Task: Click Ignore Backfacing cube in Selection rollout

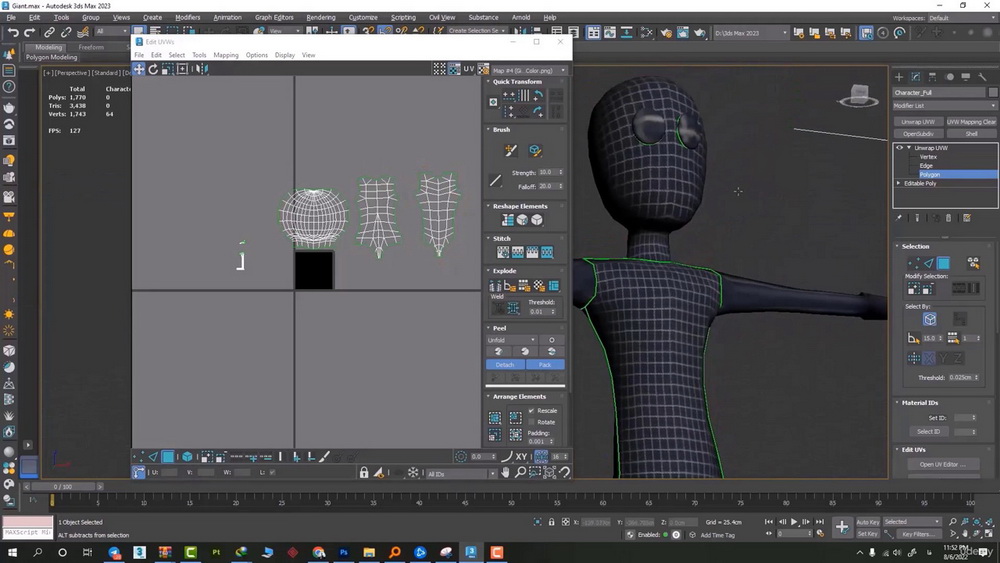Action: 929,319
